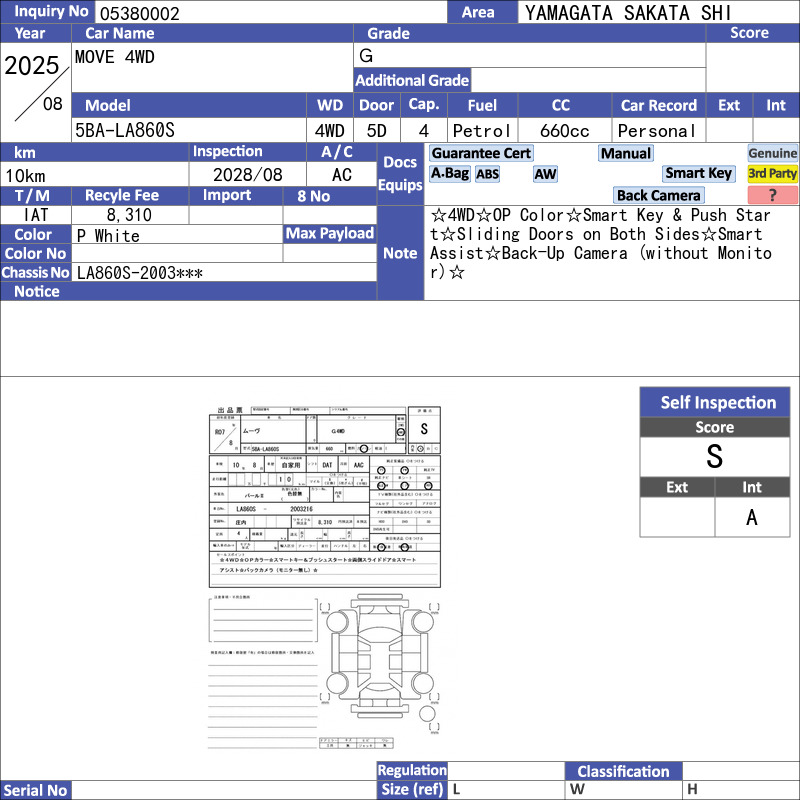Click the Regulation label

click(x=412, y=770)
